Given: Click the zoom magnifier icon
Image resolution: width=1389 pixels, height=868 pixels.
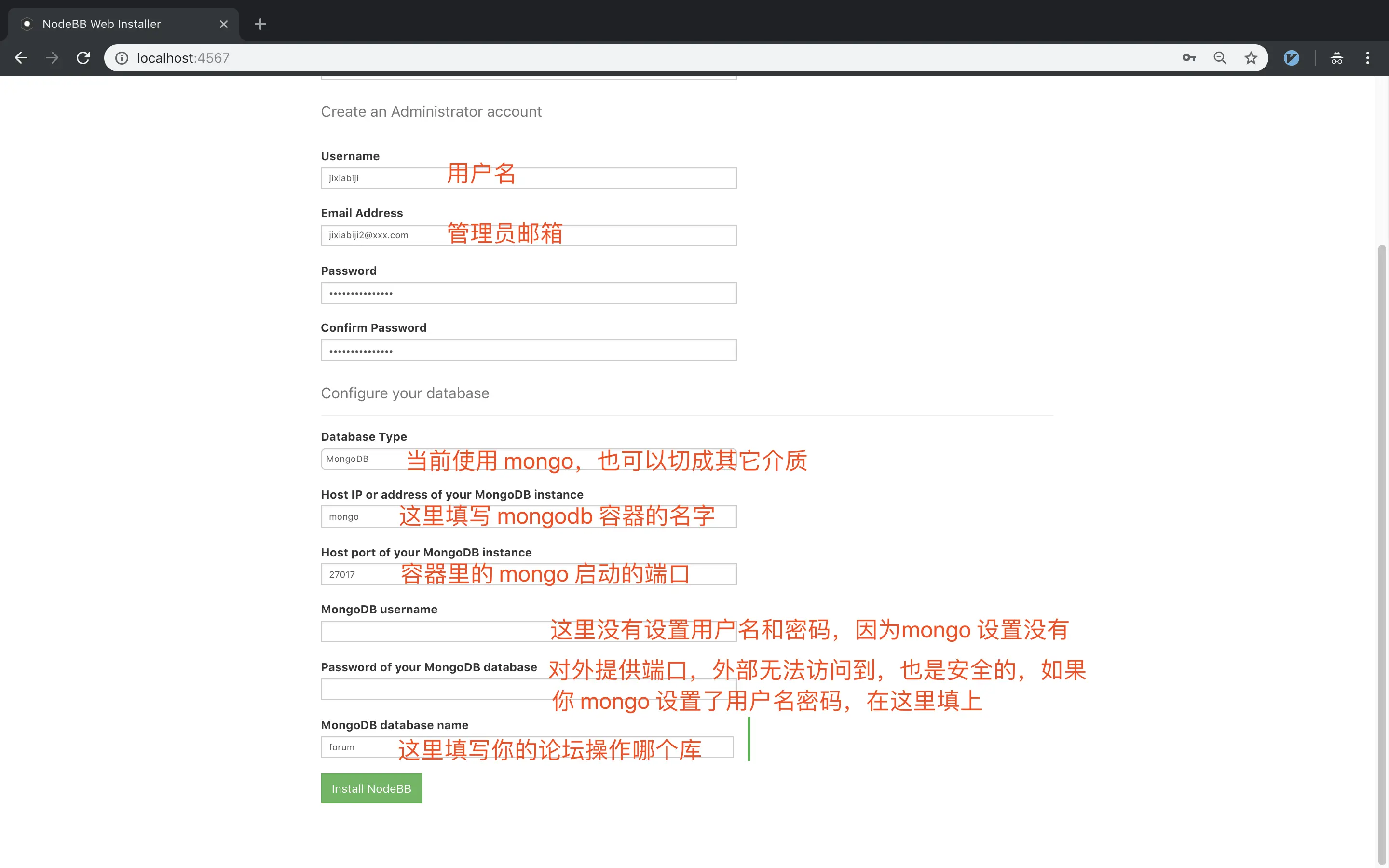Looking at the screenshot, I should (x=1220, y=58).
